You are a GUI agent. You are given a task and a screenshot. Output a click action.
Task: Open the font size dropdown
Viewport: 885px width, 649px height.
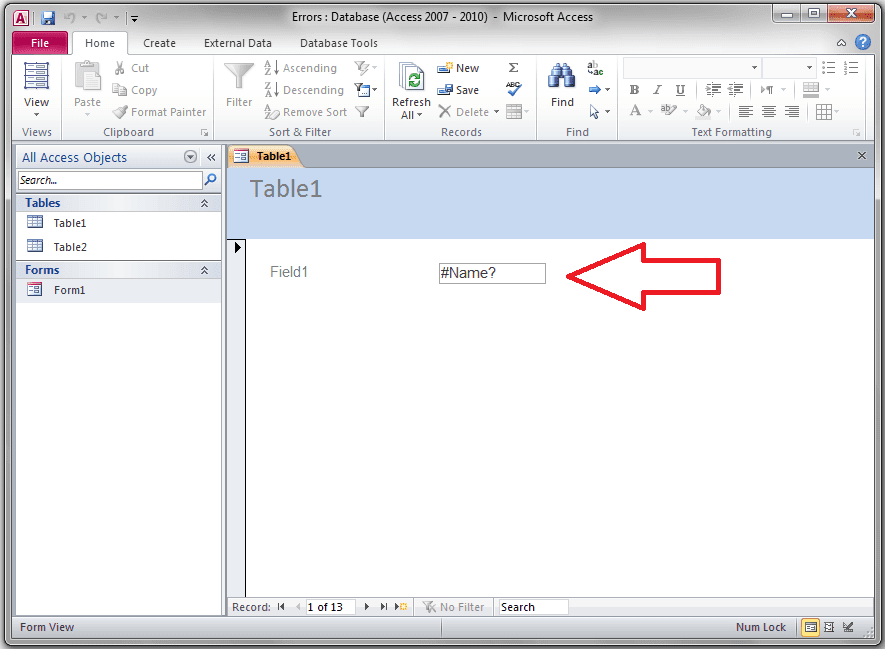click(809, 68)
